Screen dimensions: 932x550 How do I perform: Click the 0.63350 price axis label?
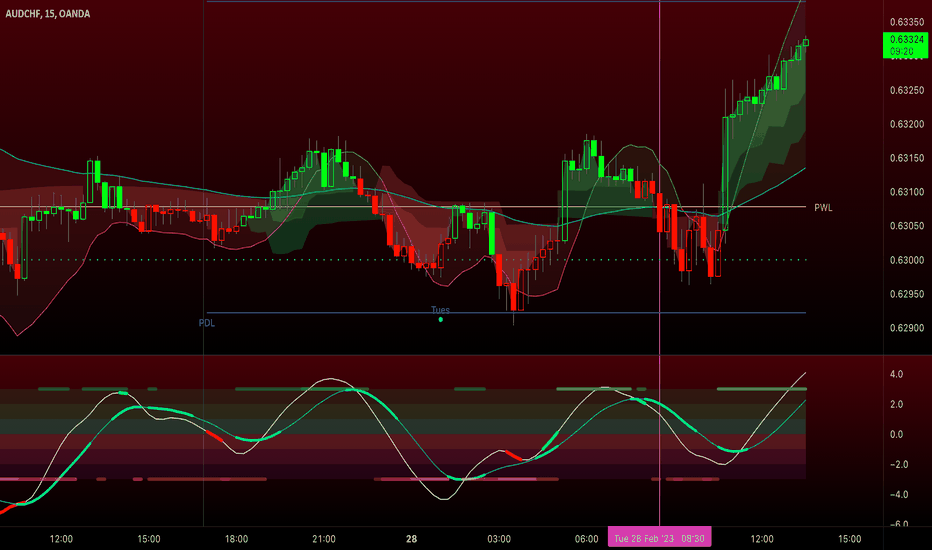click(x=907, y=22)
